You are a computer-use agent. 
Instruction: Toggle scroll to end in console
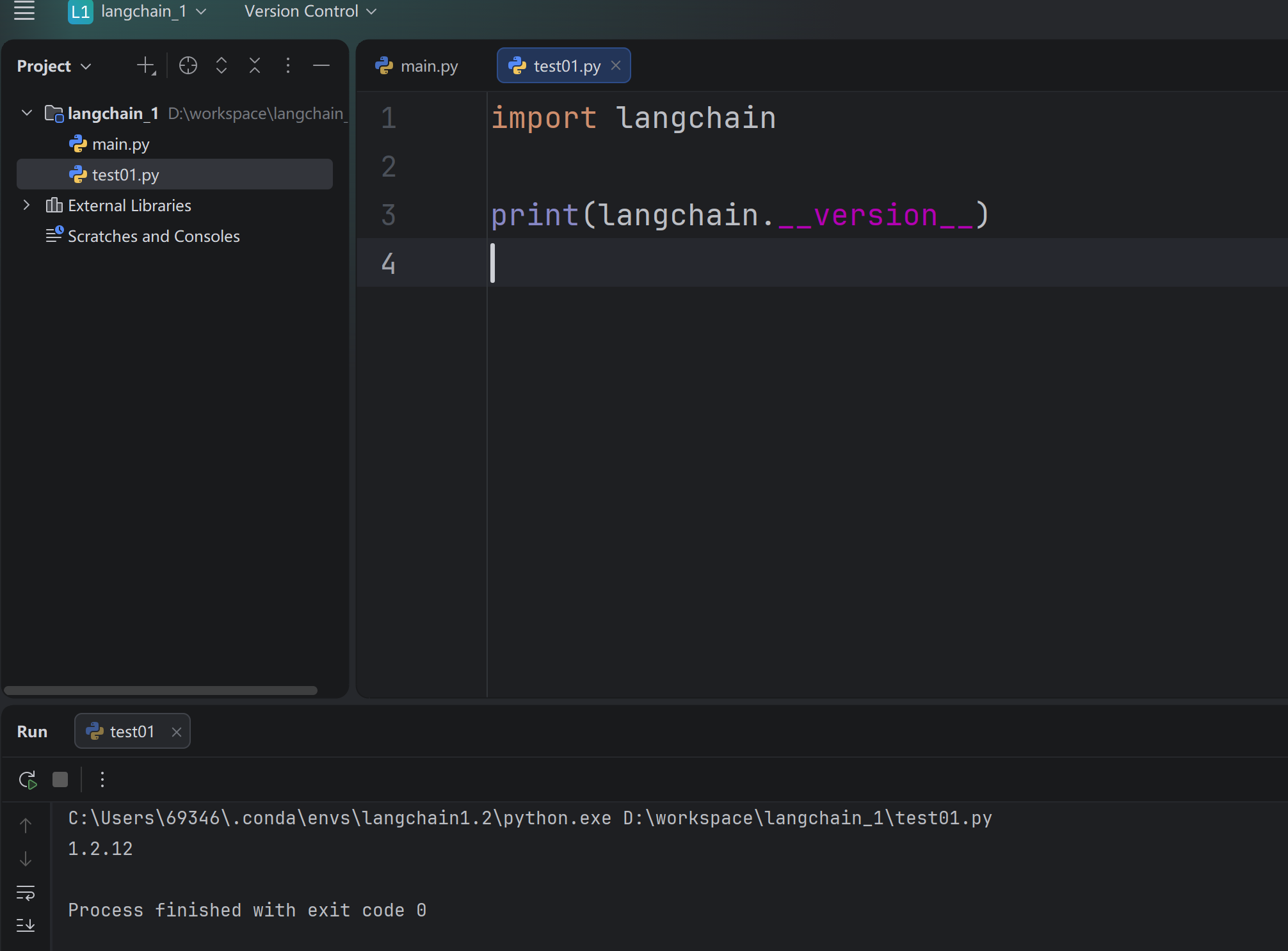pos(26,925)
